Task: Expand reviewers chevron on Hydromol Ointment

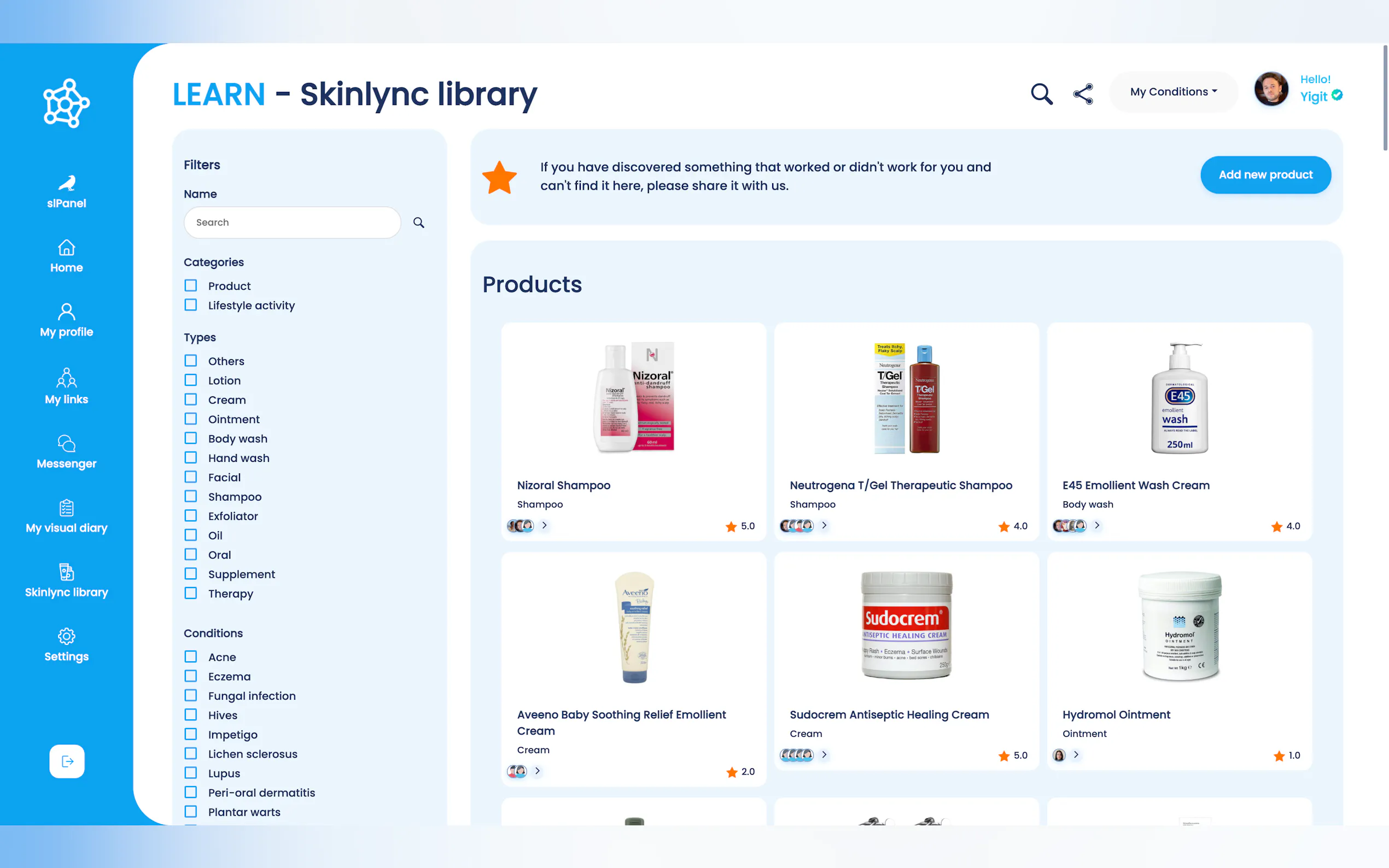Action: (1076, 754)
